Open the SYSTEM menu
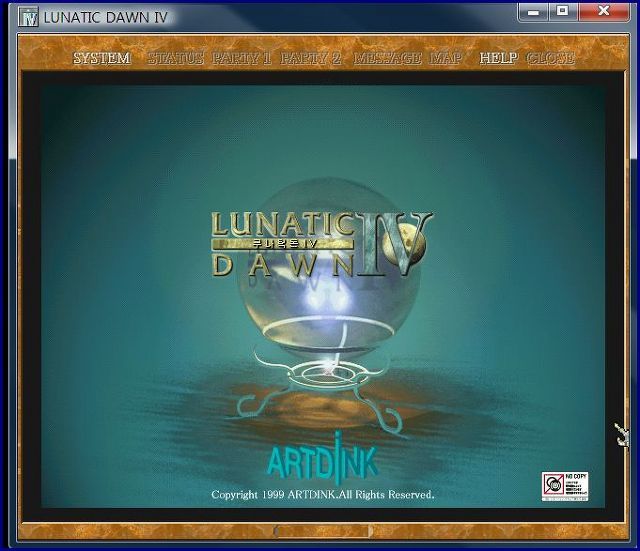The image size is (640, 551). tap(102, 58)
